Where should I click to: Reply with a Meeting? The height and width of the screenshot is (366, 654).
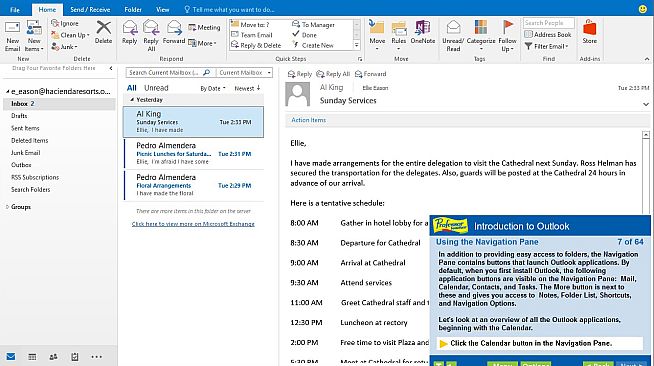click(204, 28)
